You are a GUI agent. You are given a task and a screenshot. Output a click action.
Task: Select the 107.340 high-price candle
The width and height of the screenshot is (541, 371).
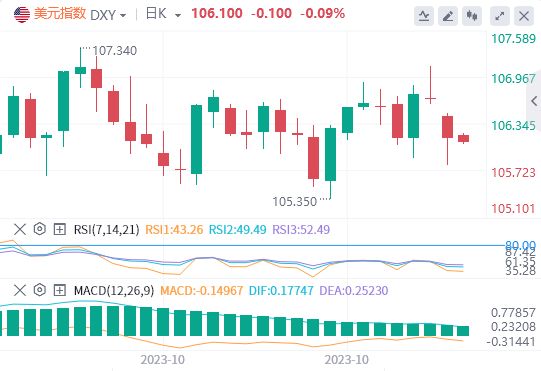[x=80, y=67]
